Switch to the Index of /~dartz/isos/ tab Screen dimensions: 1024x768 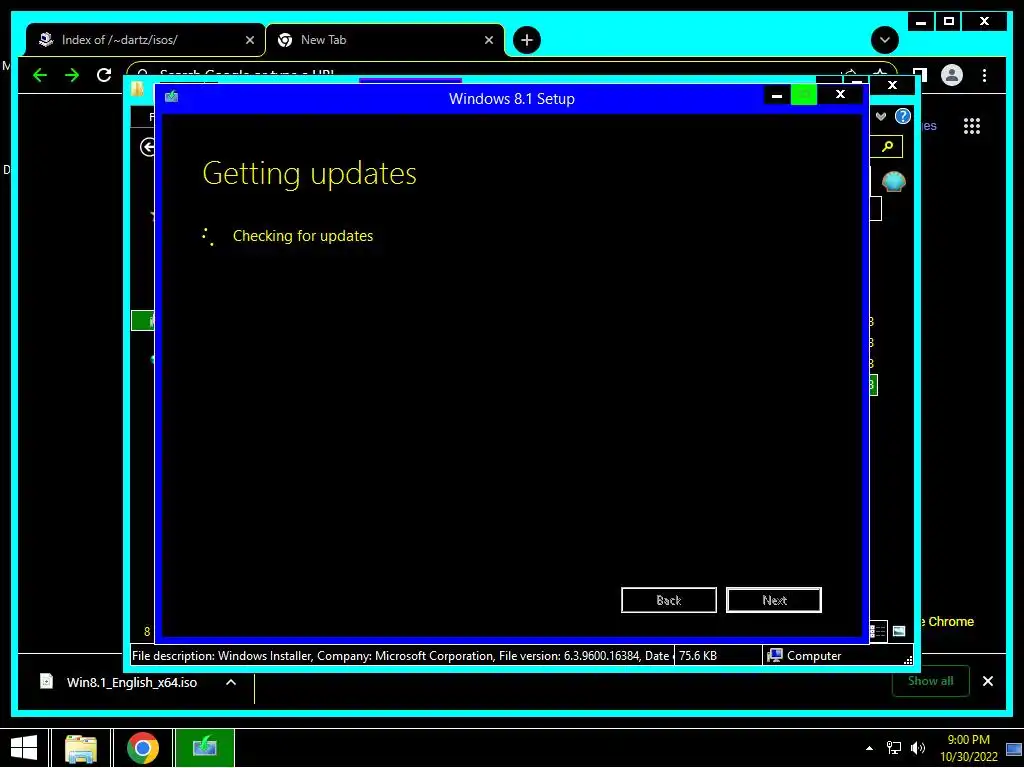(145, 40)
